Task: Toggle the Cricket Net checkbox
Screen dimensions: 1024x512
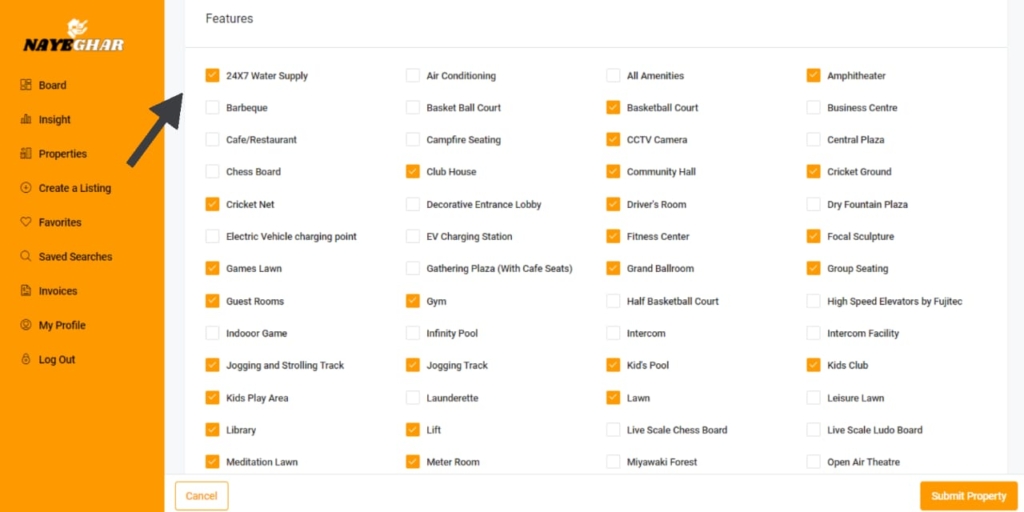Action: coord(212,204)
